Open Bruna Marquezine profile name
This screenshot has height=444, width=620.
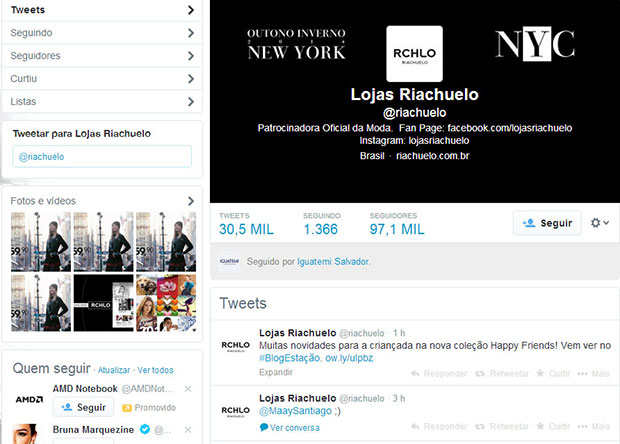pyautogui.click(x=93, y=430)
